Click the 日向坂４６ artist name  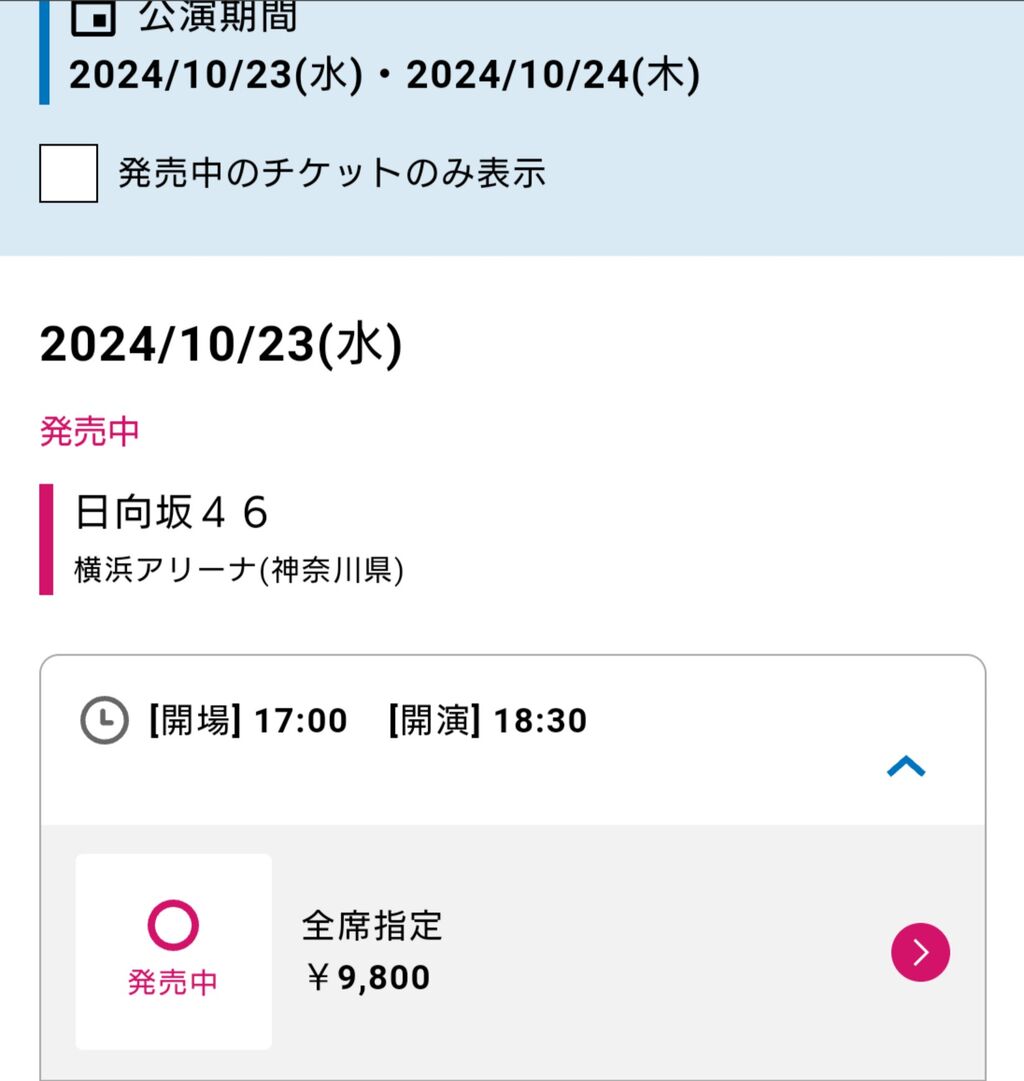tap(171, 512)
